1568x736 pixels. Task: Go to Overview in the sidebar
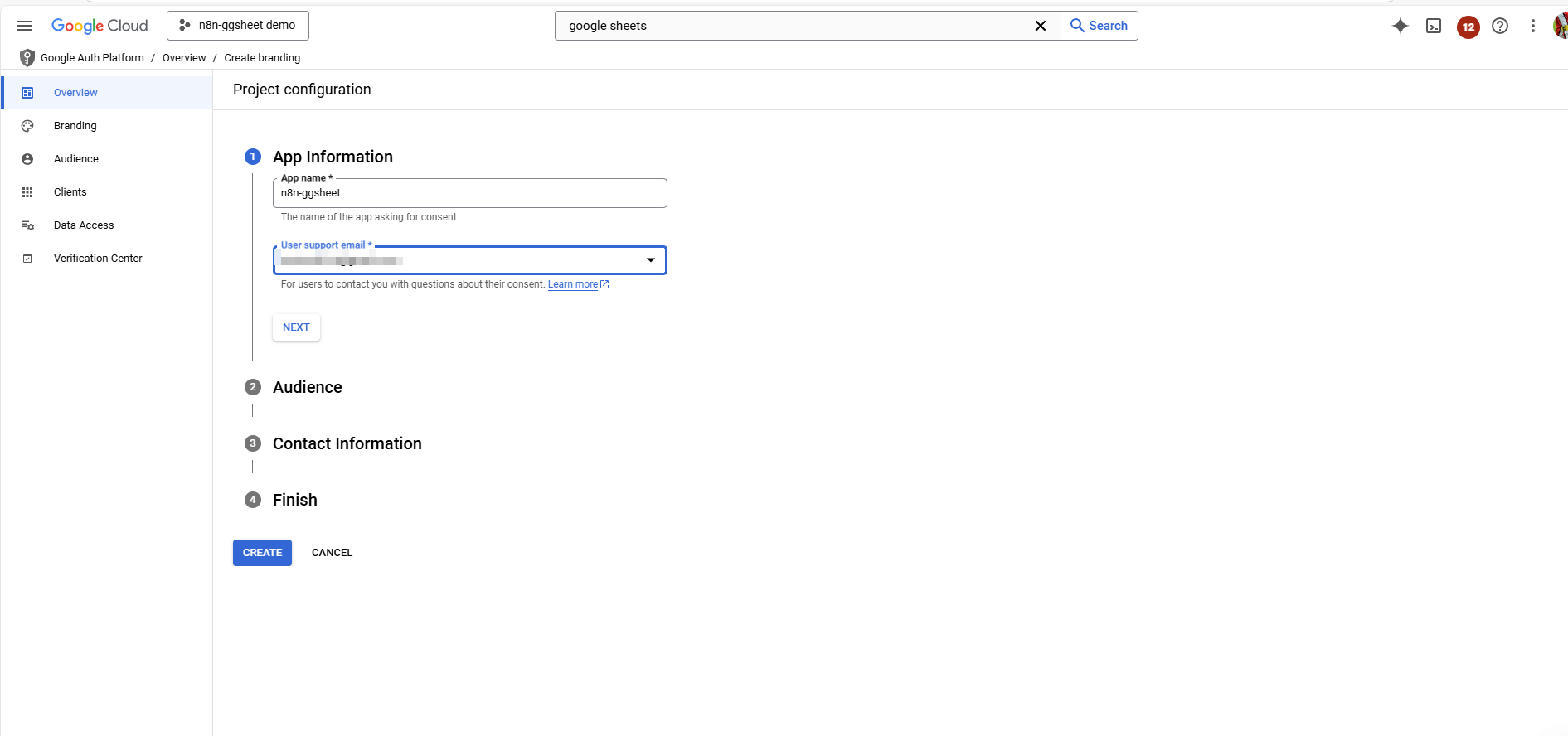[x=108, y=93]
